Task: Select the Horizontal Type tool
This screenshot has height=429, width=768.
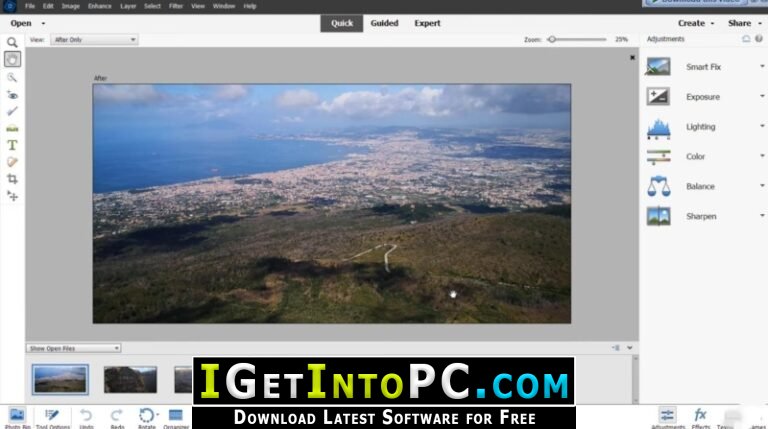Action: point(12,145)
